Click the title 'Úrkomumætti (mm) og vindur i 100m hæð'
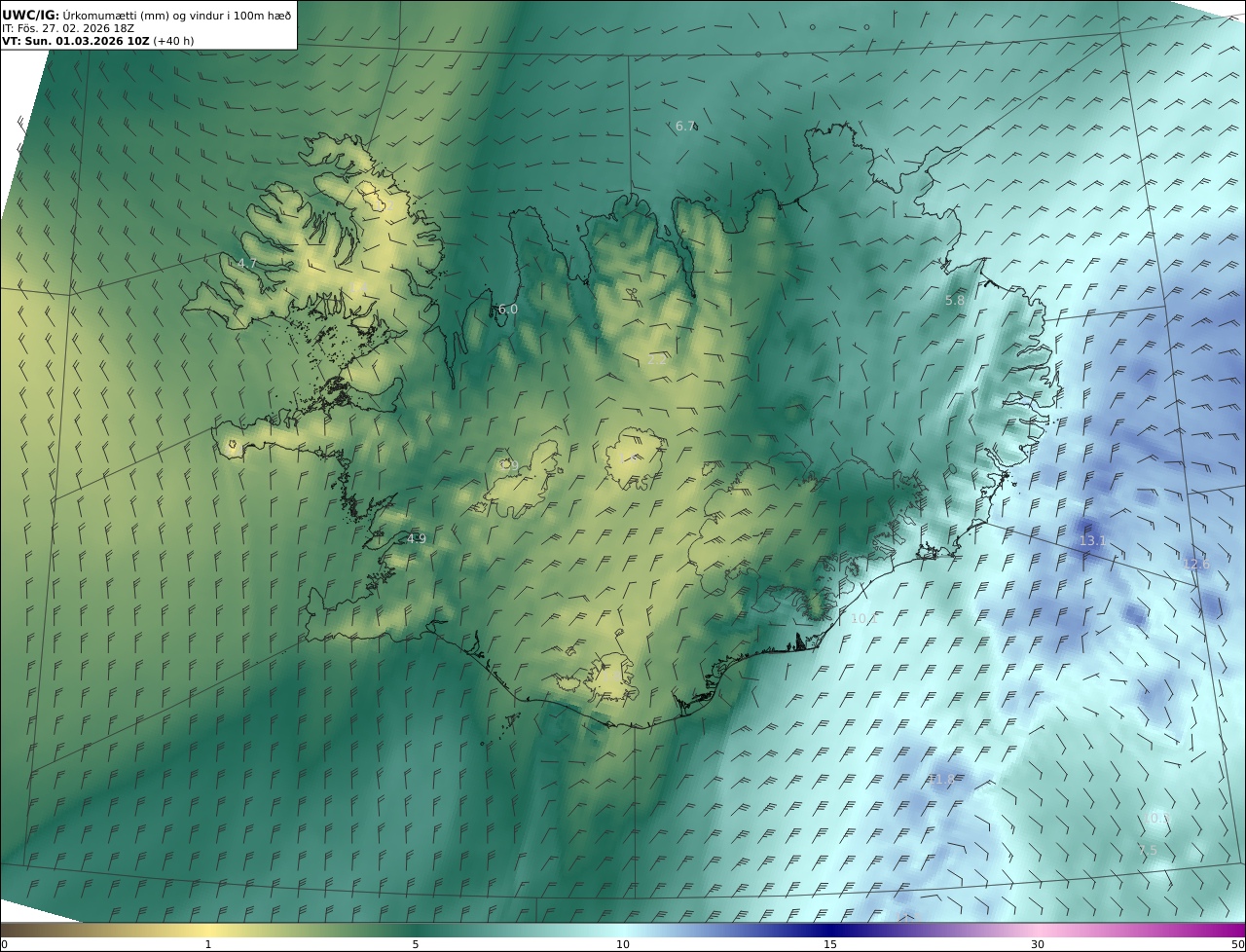The width and height of the screenshot is (1246, 952). [176, 15]
